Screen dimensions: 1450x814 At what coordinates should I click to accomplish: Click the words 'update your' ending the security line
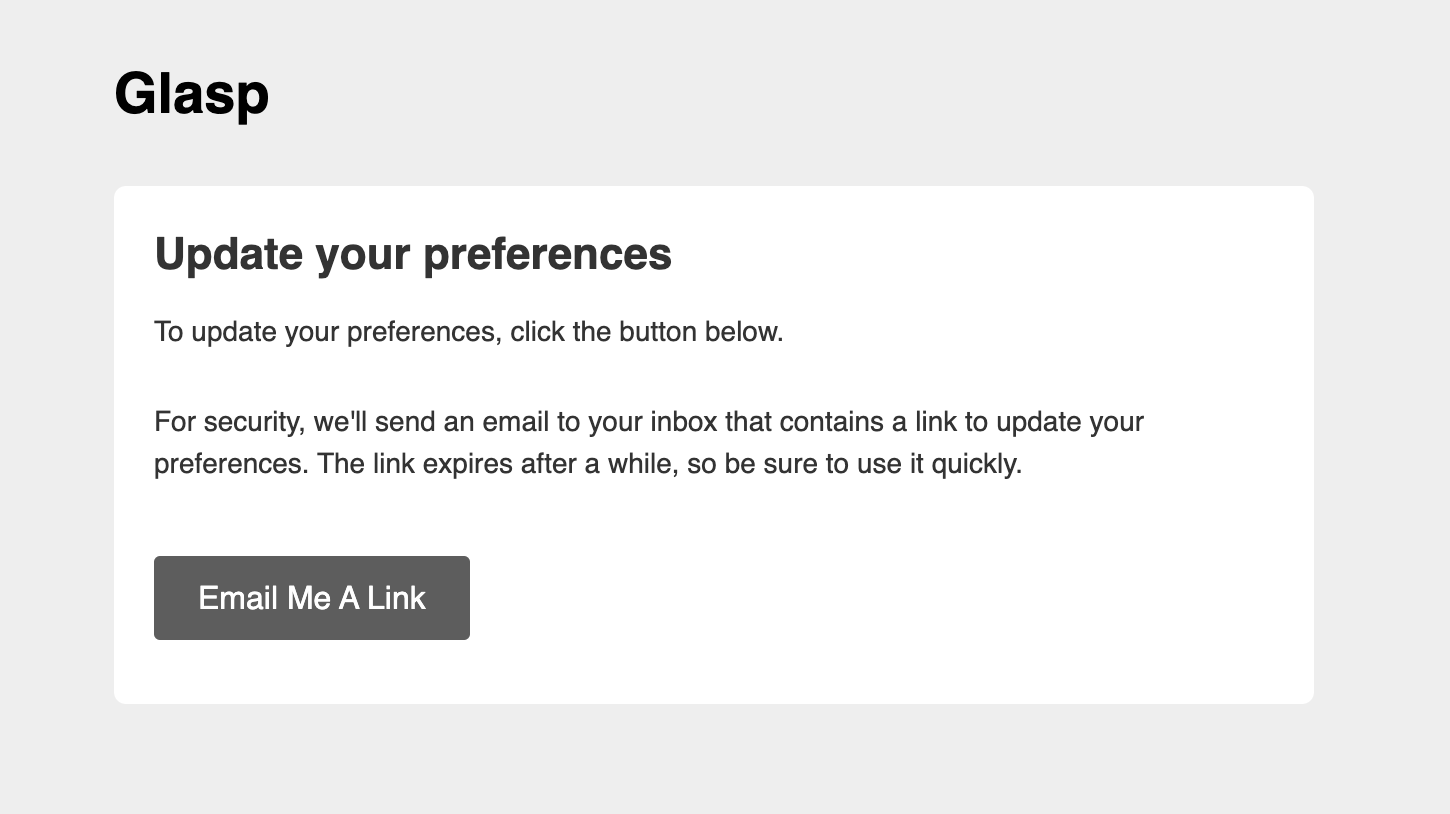point(1069,422)
